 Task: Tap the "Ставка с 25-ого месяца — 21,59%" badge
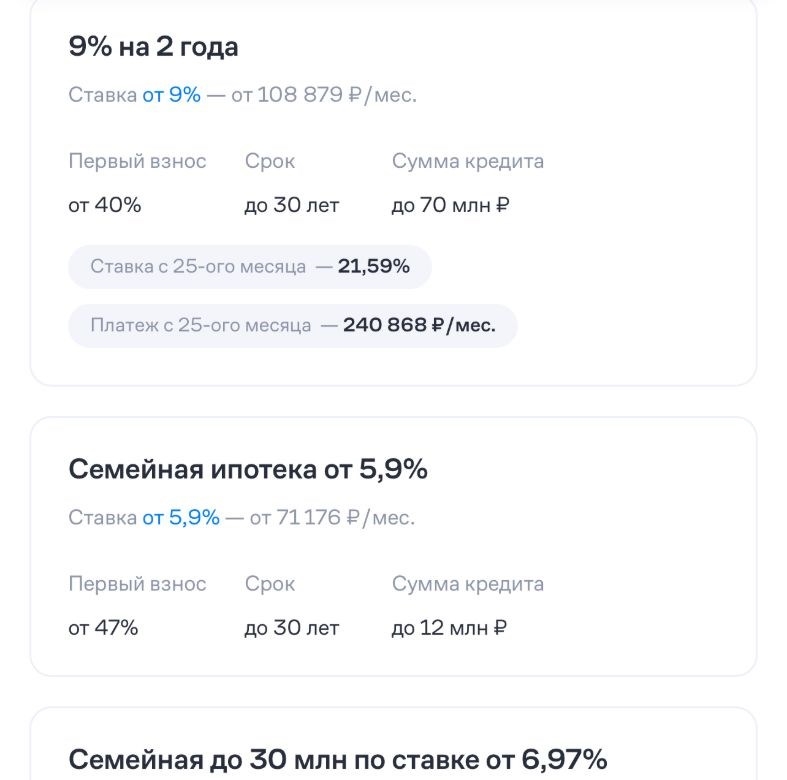pyautogui.click(x=250, y=267)
